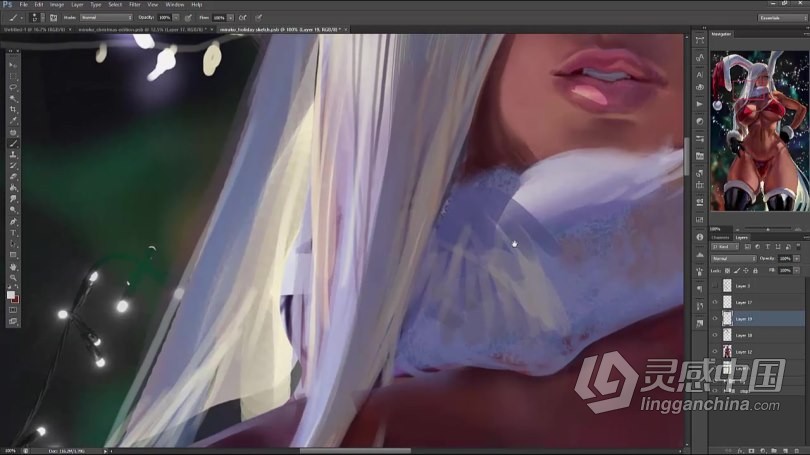Select the Paint Bucket tool
The width and height of the screenshot is (810, 455).
point(13,188)
